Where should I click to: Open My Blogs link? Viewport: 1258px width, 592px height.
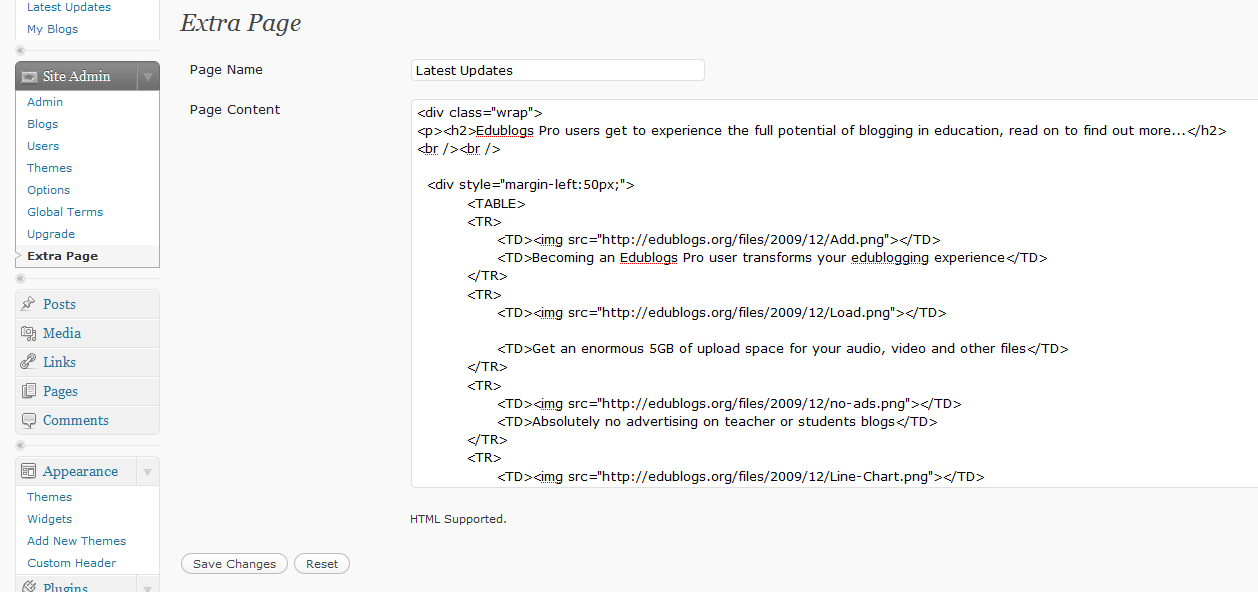point(52,29)
